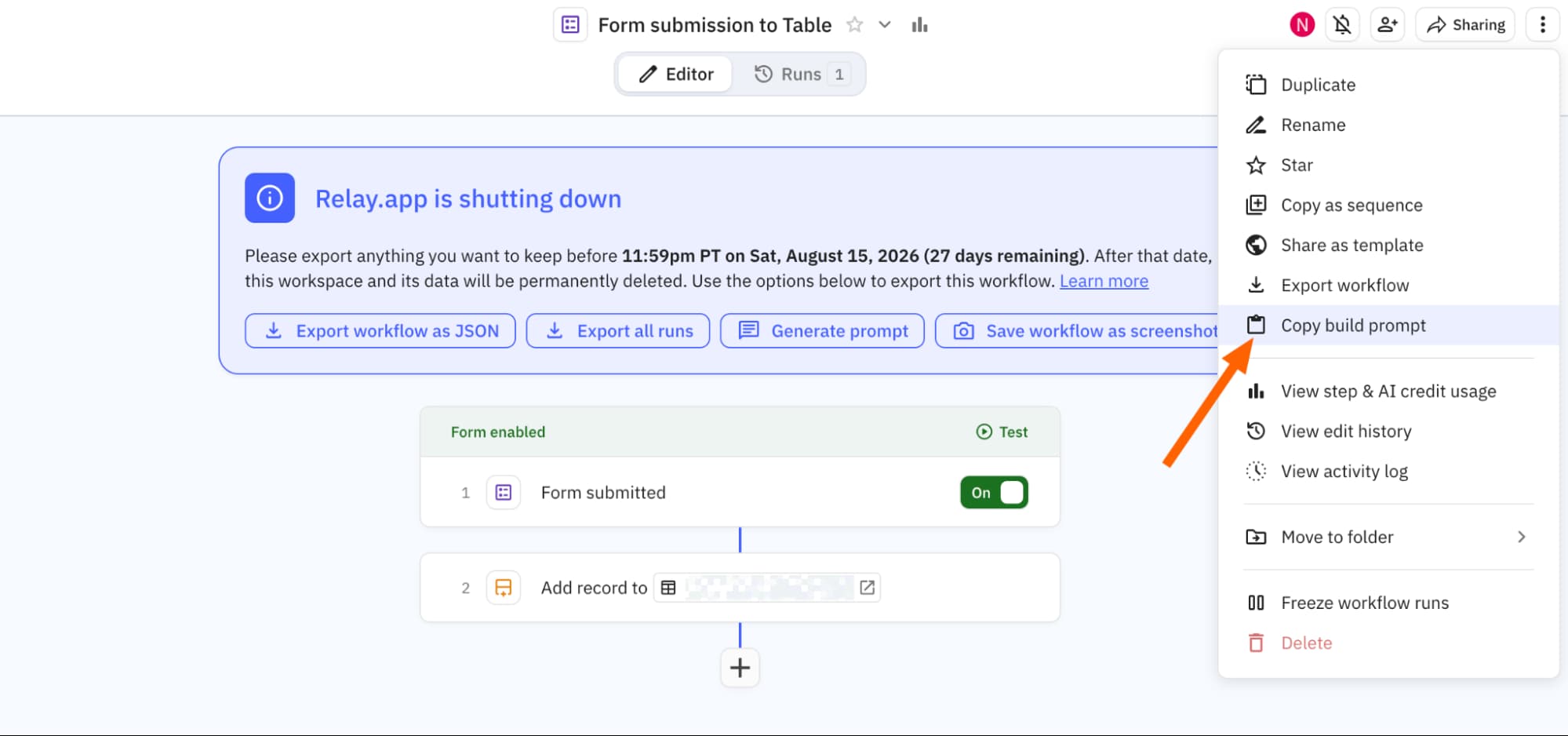Toggle the muted notifications bell icon
This screenshot has height=736, width=1568.
pyautogui.click(x=1343, y=25)
